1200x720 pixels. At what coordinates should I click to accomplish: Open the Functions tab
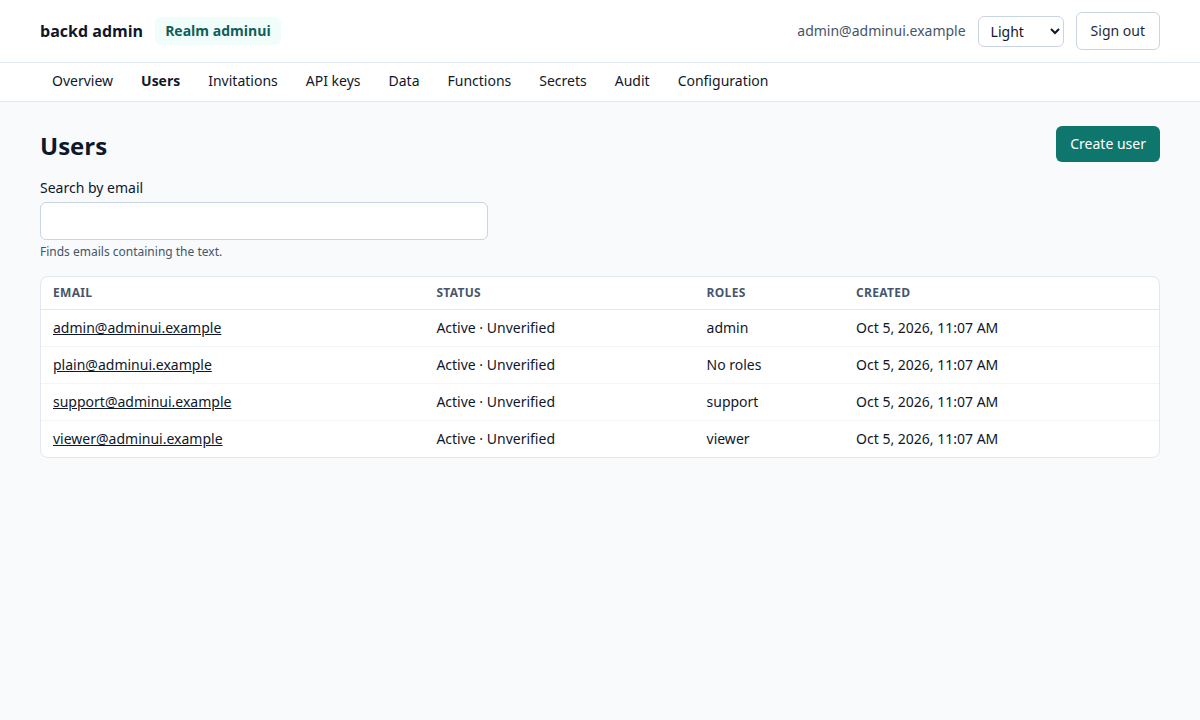tap(479, 81)
